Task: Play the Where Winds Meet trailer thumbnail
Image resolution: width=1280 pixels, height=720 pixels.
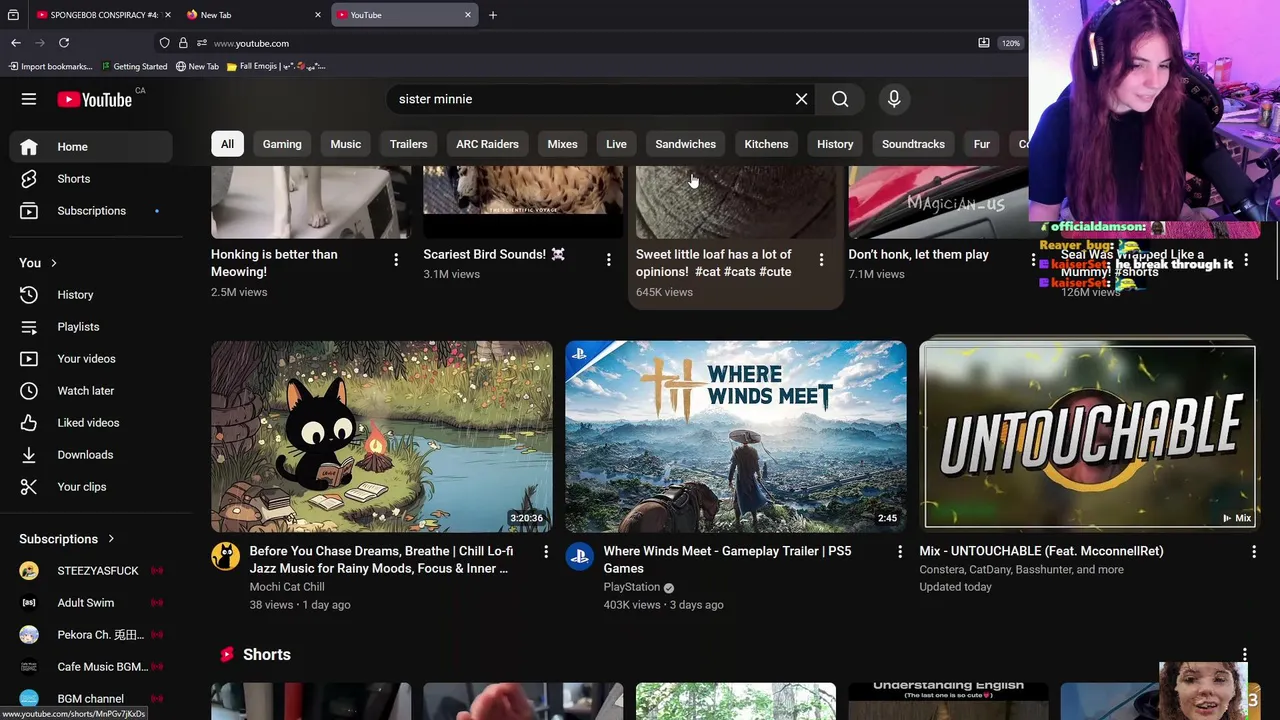Action: point(735,437)
